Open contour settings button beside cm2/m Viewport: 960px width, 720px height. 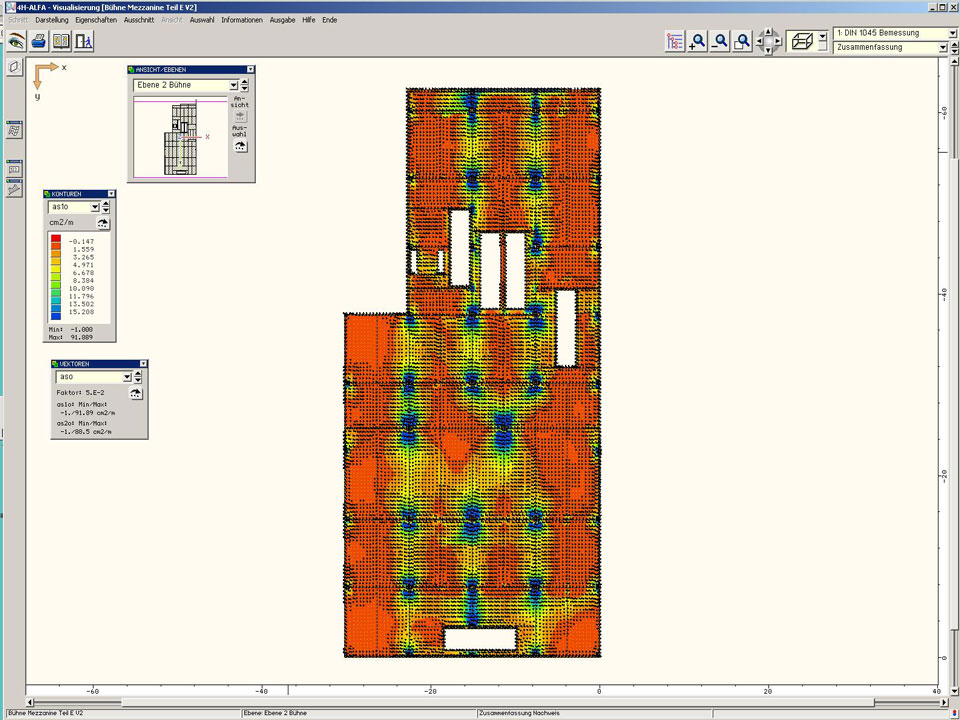pyautogui.click(x=103, y=222)
